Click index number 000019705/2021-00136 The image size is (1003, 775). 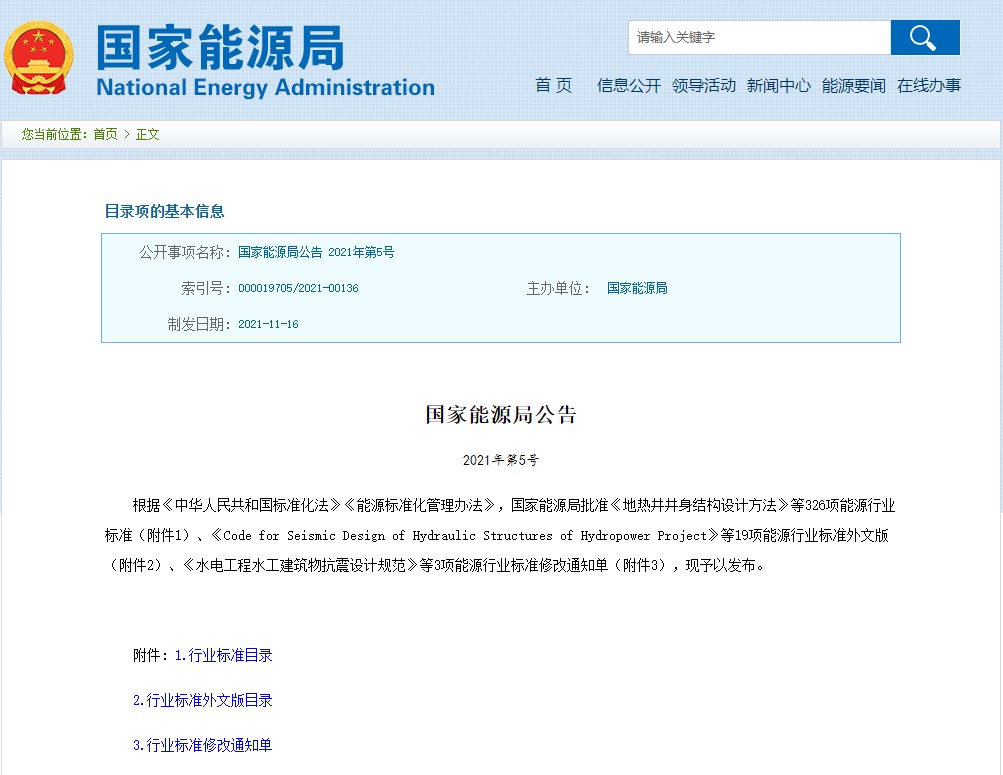(298, 289)
